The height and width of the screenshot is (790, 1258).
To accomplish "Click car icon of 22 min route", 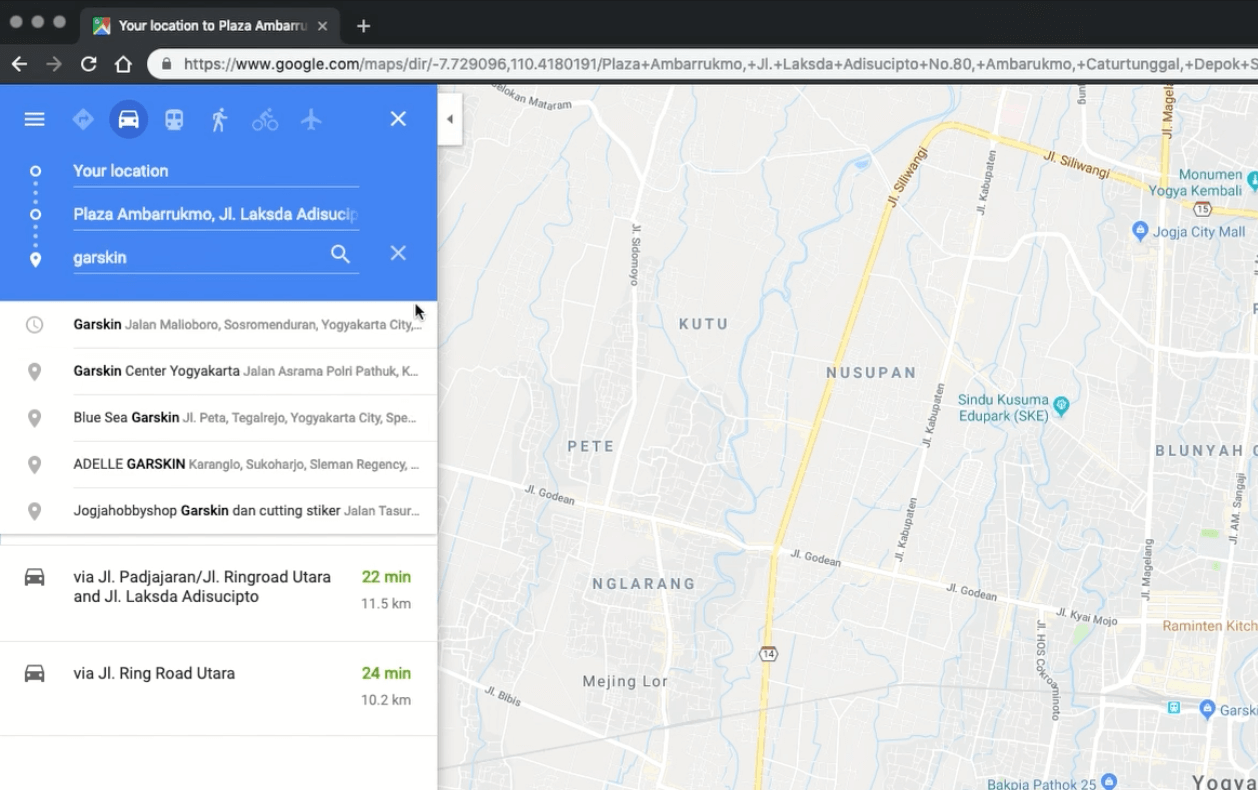I will tap(34, 577).
